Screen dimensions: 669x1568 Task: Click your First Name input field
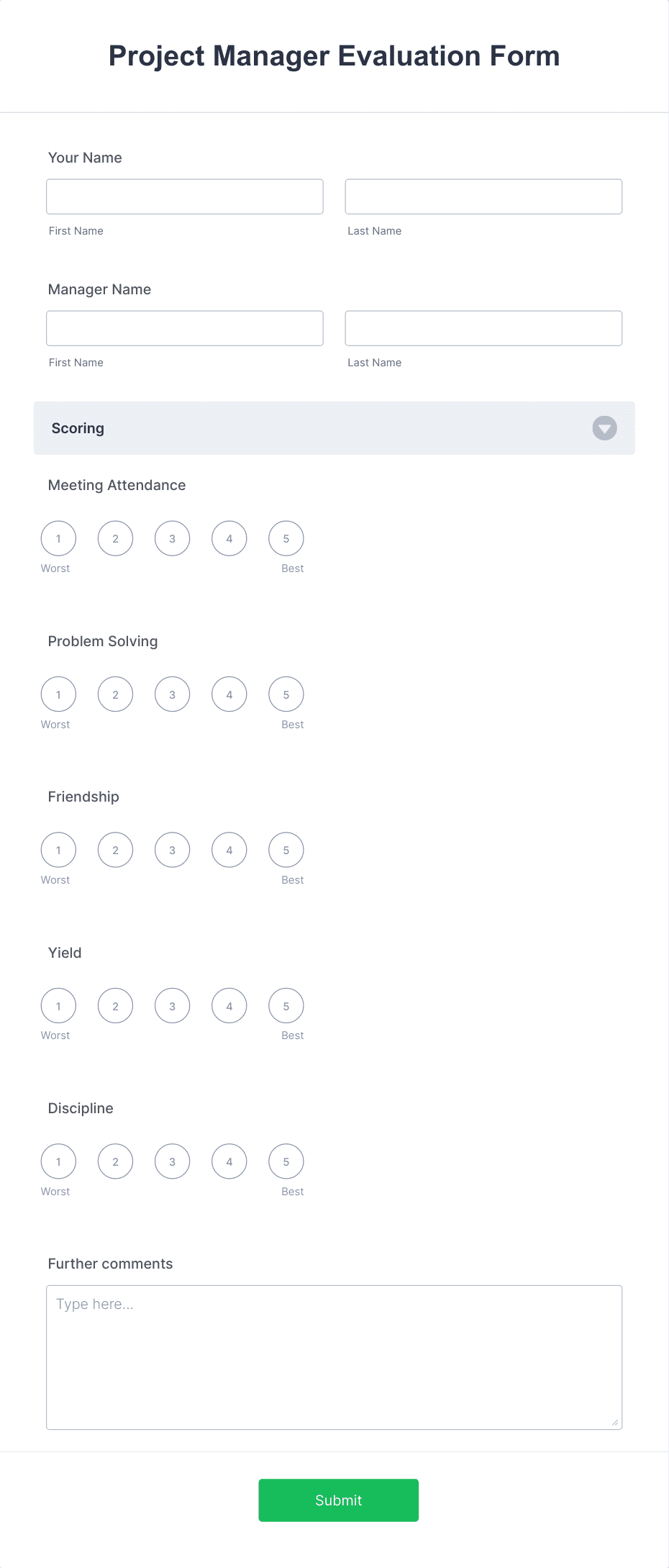point(184,196)
